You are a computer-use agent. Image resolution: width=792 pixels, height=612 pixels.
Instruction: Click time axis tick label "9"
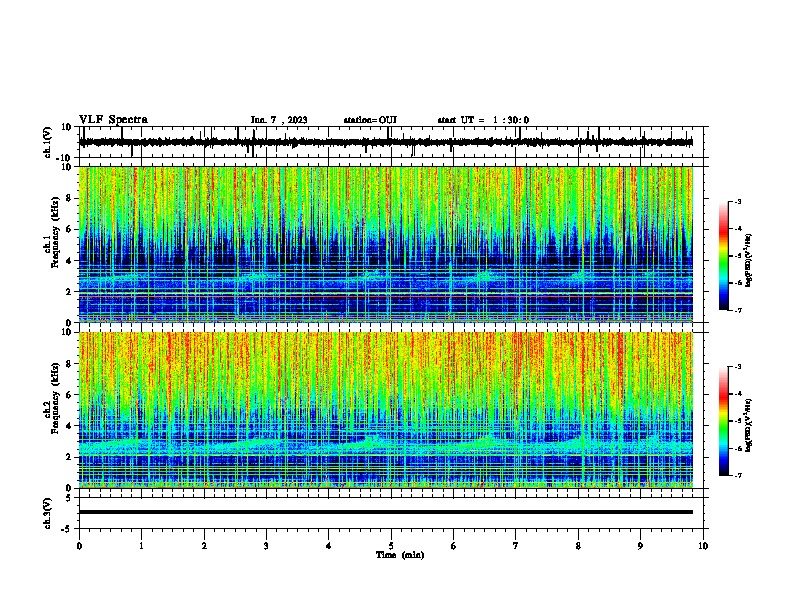point(640,546)
